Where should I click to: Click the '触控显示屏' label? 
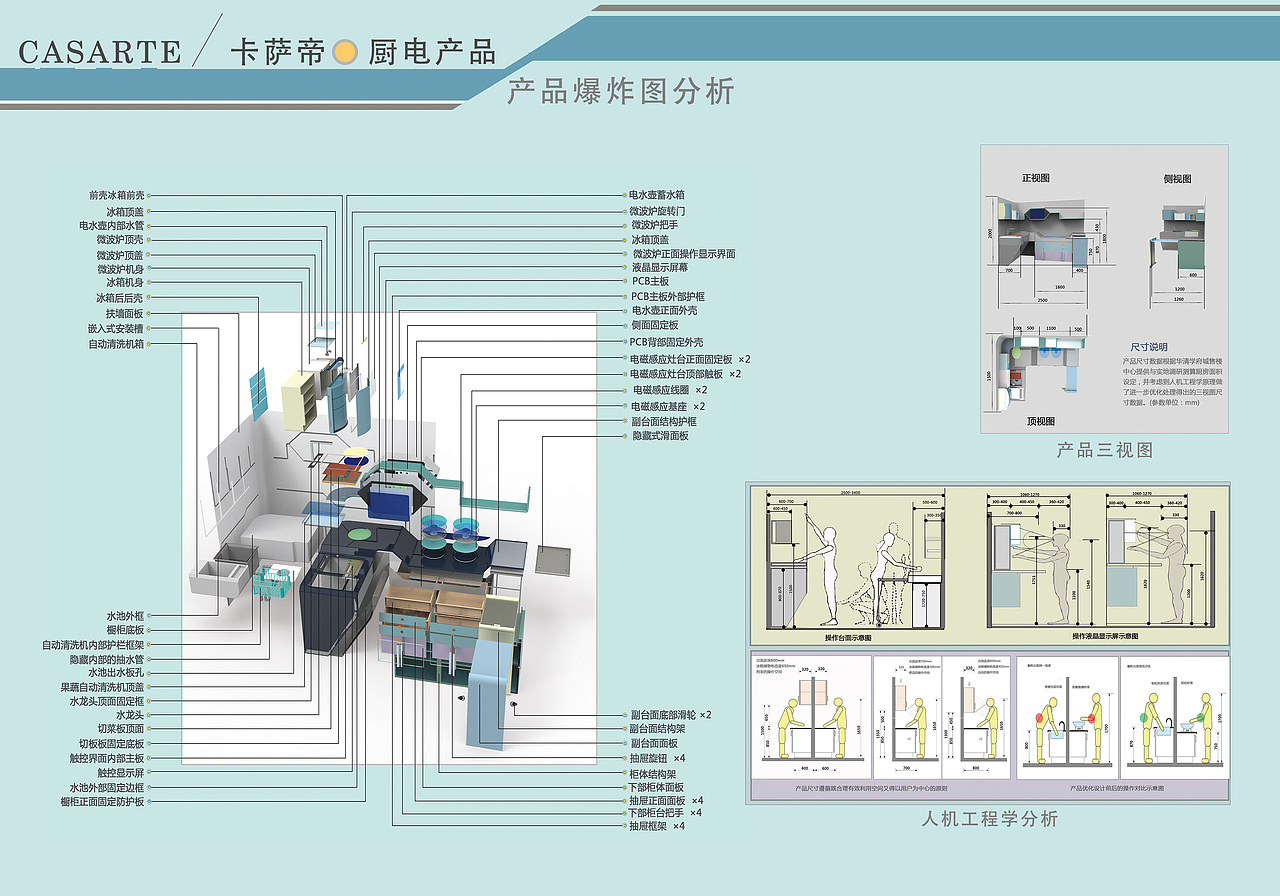click(121, 774)
